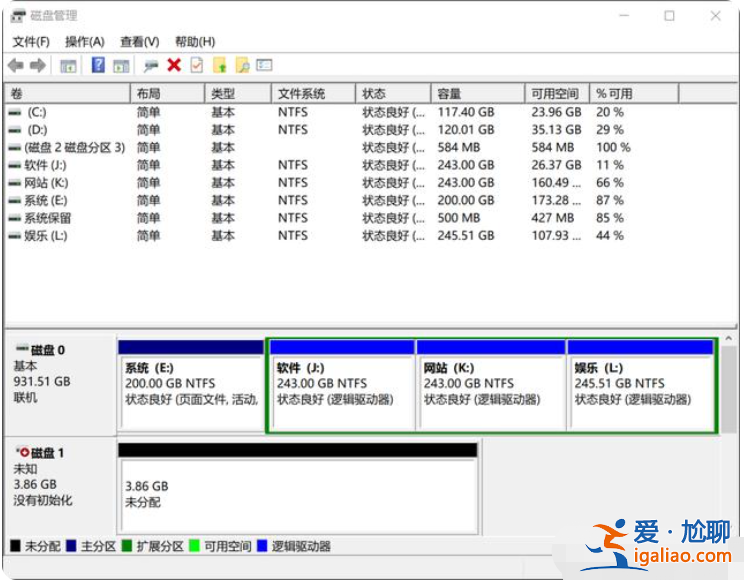Click drive icon beside 软件 (J:) row
The width and height of the screenshot is (744, 583).
coord(15,166)
